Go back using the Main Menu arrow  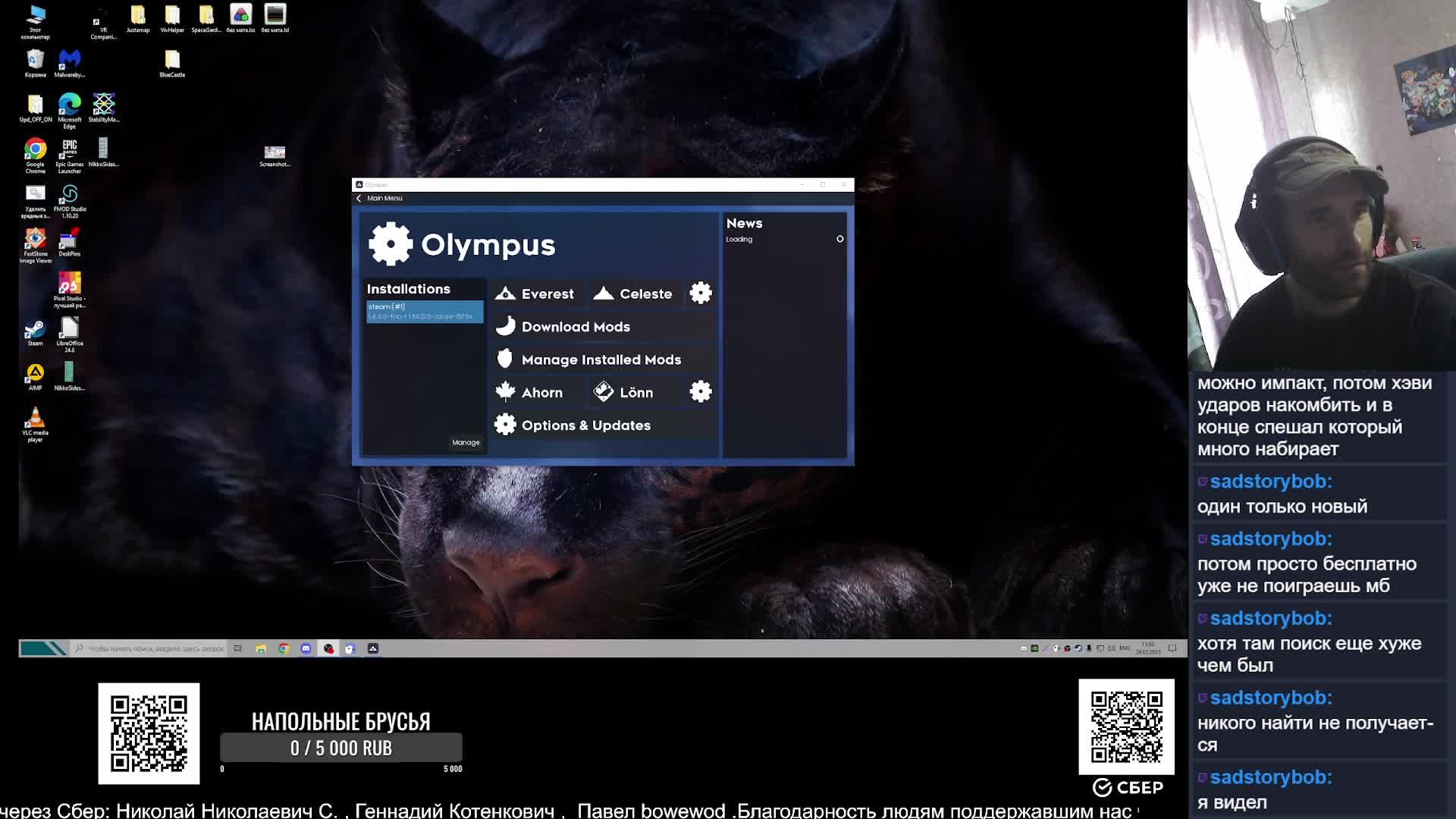coord(359,199)
